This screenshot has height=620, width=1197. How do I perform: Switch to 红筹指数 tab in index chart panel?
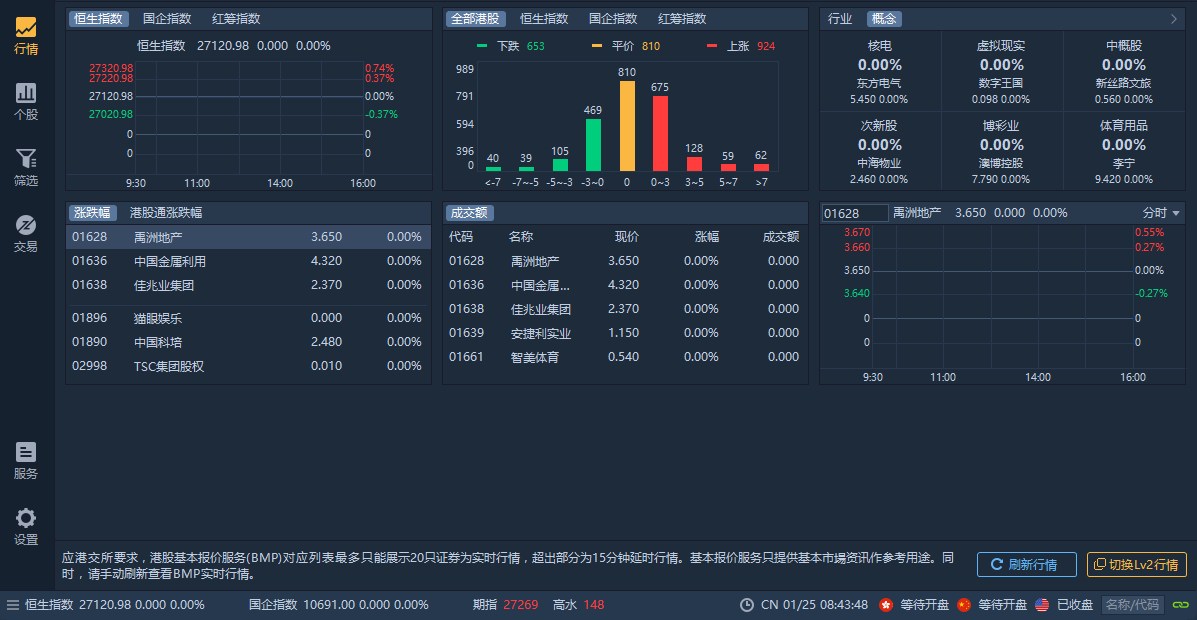[236, 19]
